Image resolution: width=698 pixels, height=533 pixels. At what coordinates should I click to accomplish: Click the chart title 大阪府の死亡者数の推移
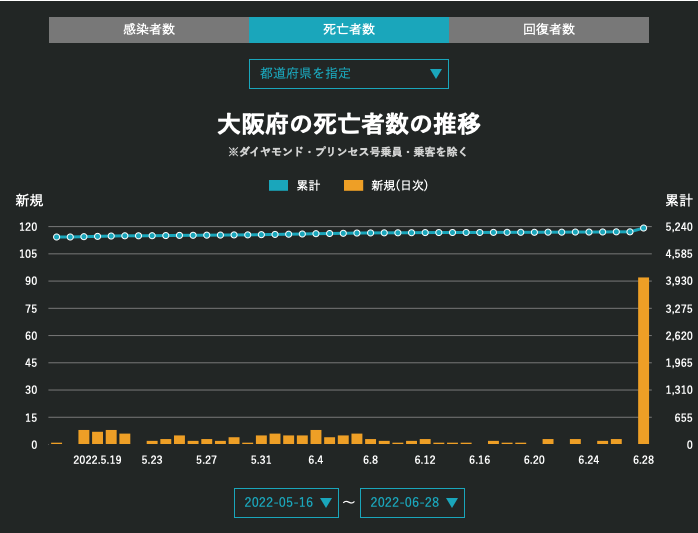349,124
